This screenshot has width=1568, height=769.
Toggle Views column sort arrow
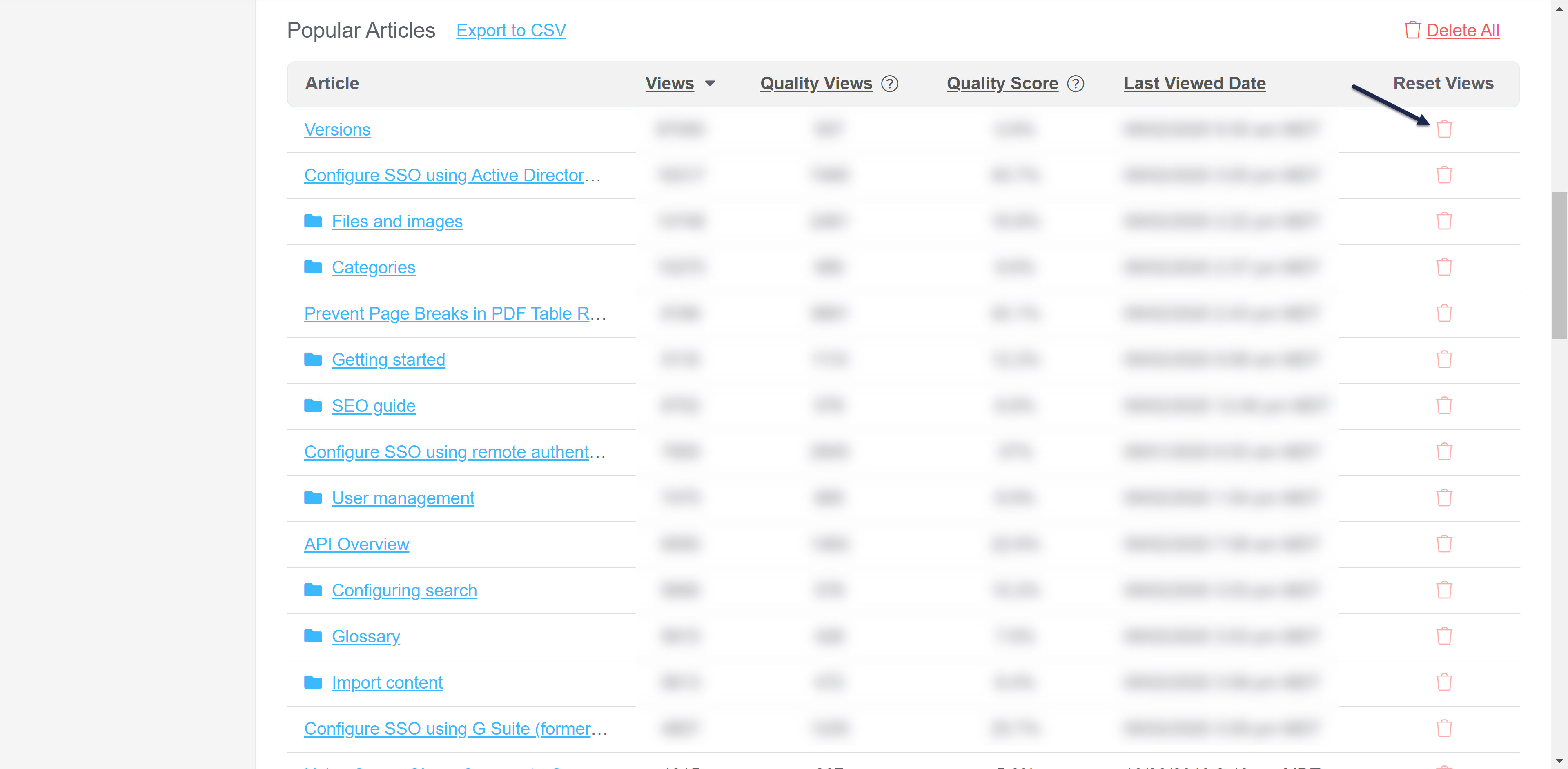[x=710, y=83]
